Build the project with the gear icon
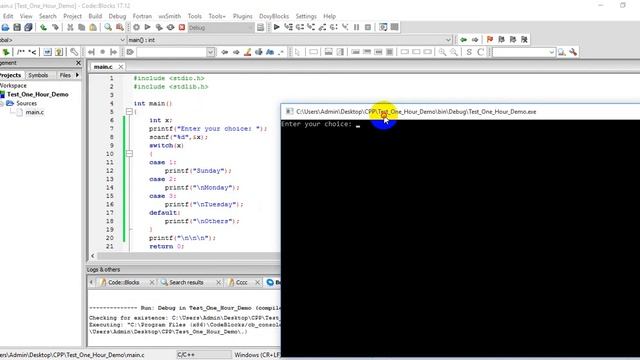The height and width of the screenshot is (360, 640). click(136, 27)
